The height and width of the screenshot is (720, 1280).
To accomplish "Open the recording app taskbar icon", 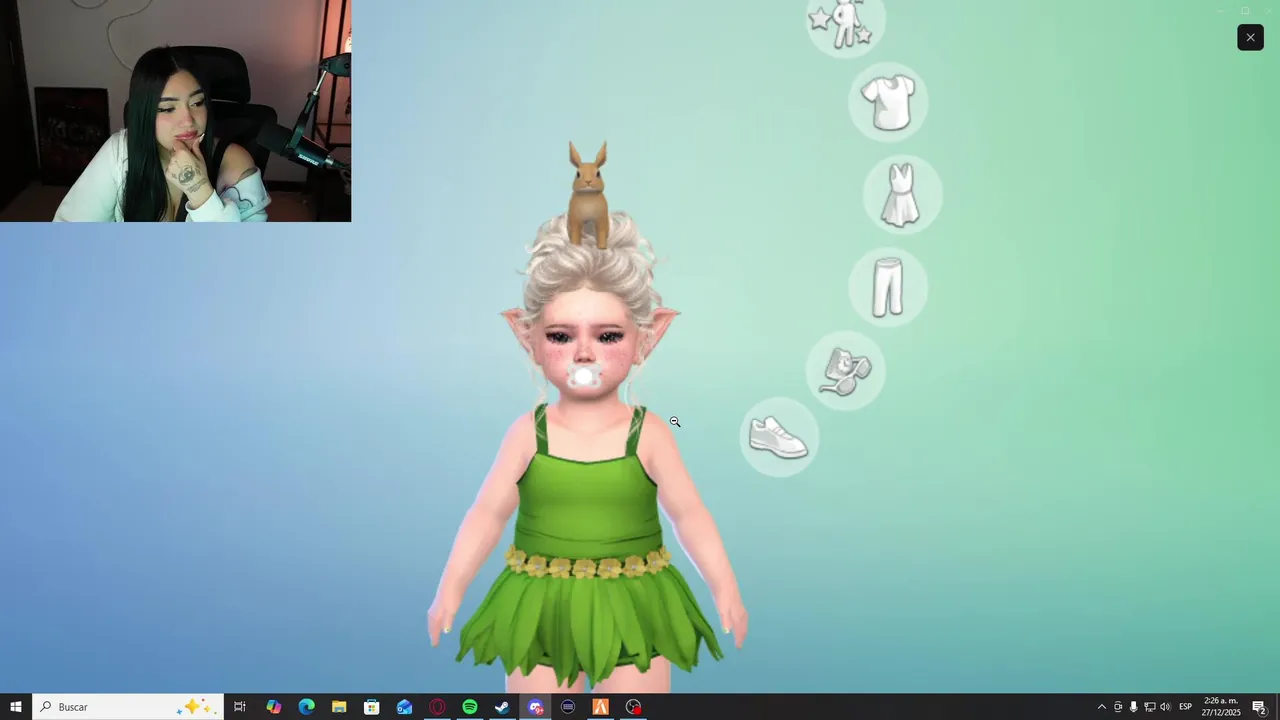I will (633, 707).
